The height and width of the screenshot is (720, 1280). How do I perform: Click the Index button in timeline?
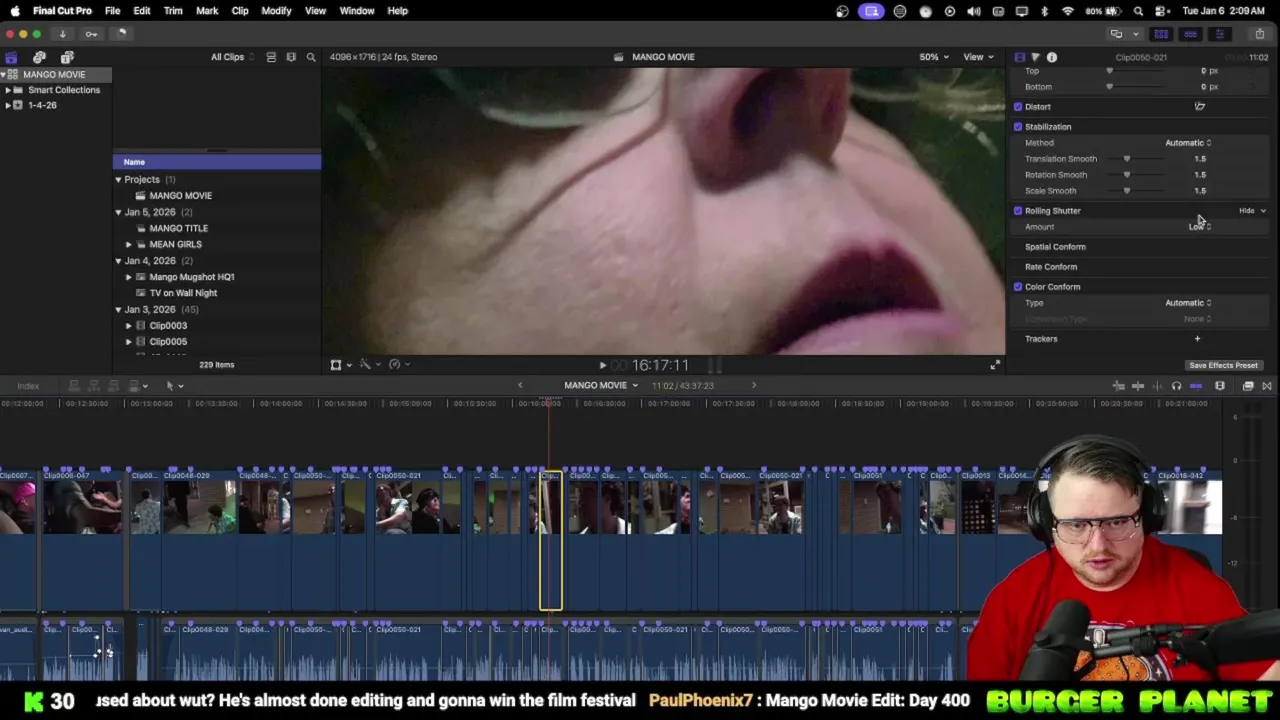(28, 386)
